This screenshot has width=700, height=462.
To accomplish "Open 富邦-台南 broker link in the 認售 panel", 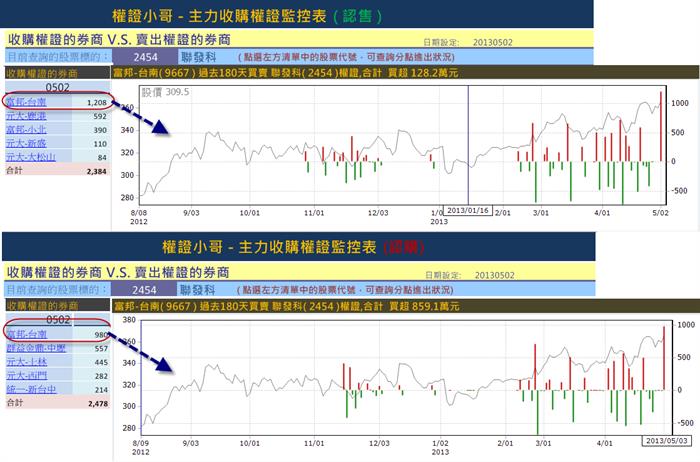I will click(x=26, y=102).
